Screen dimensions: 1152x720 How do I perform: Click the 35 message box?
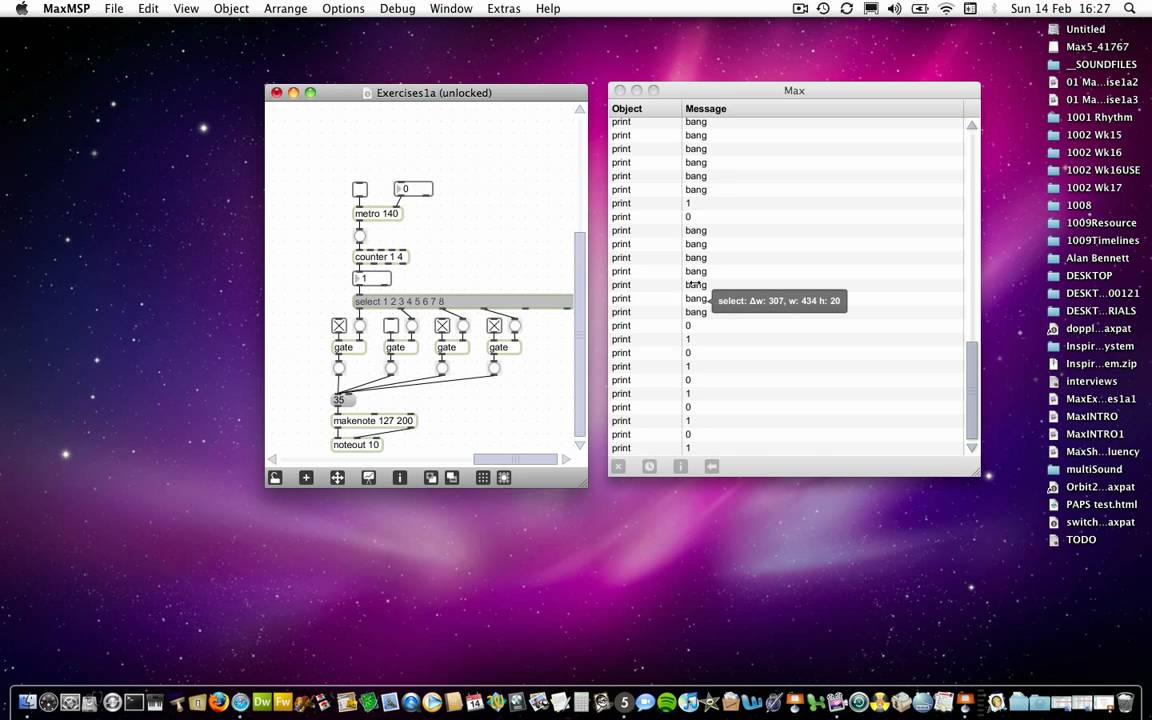tap(343, 400)
